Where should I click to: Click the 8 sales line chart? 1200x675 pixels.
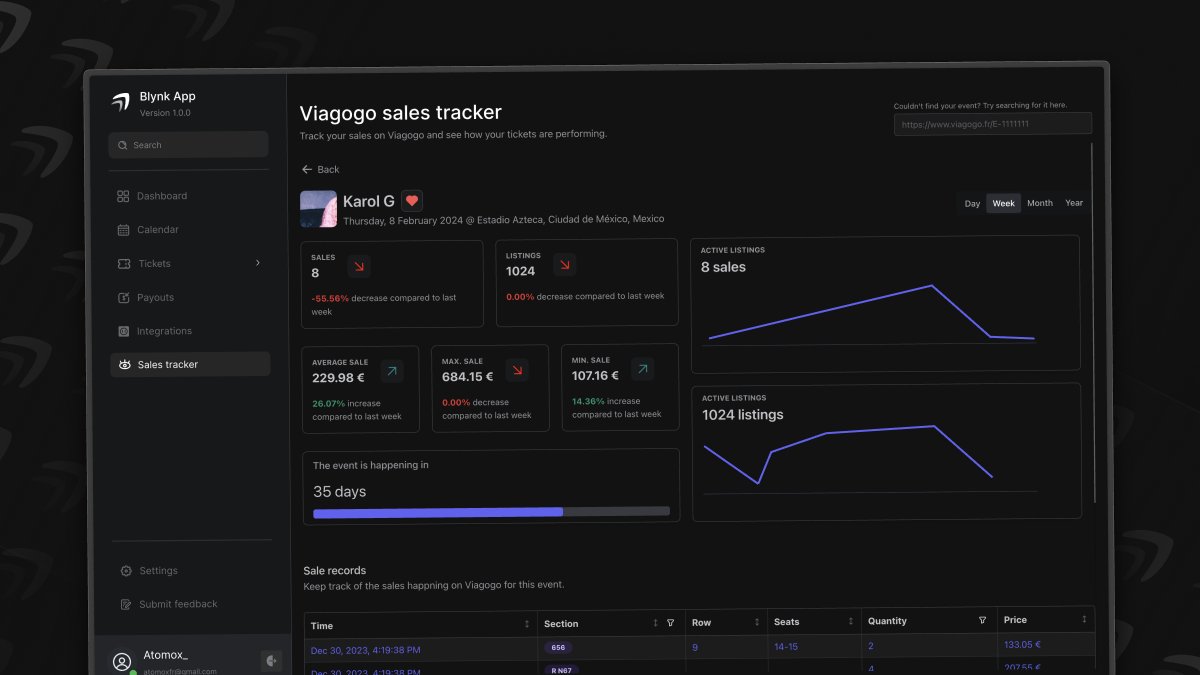coord(871,313)
